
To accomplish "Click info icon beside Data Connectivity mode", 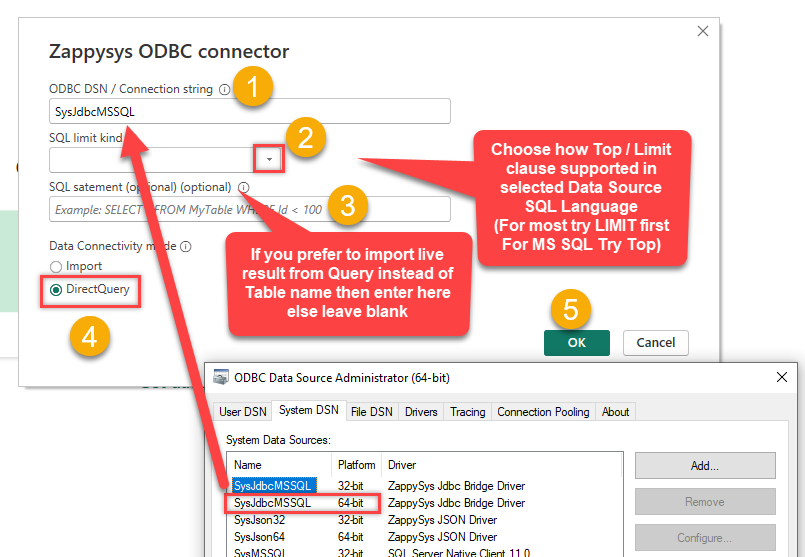I will click(x=186, y=246).
